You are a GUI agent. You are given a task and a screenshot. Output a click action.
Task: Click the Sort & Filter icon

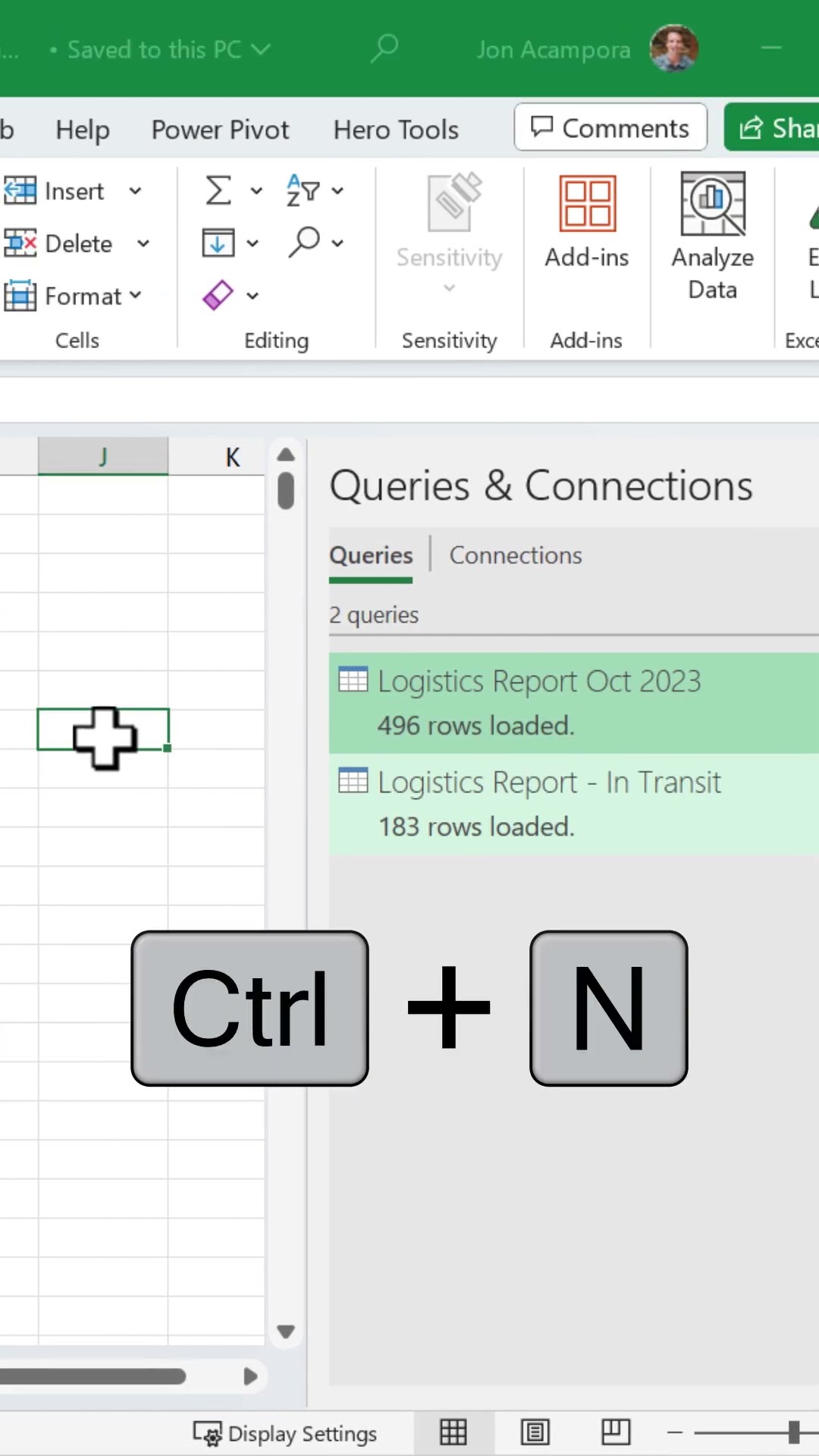(x=303, y=190)
